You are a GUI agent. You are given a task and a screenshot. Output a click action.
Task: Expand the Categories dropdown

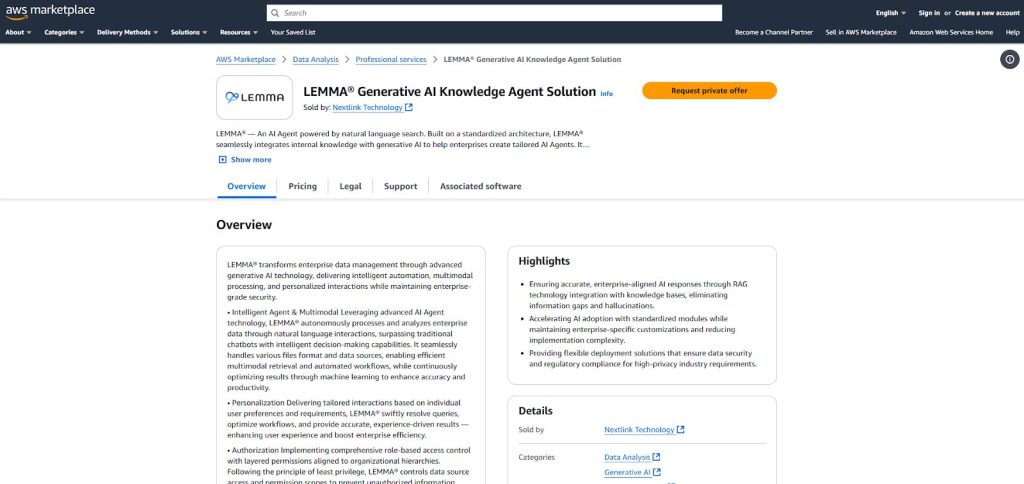(64, 32)
